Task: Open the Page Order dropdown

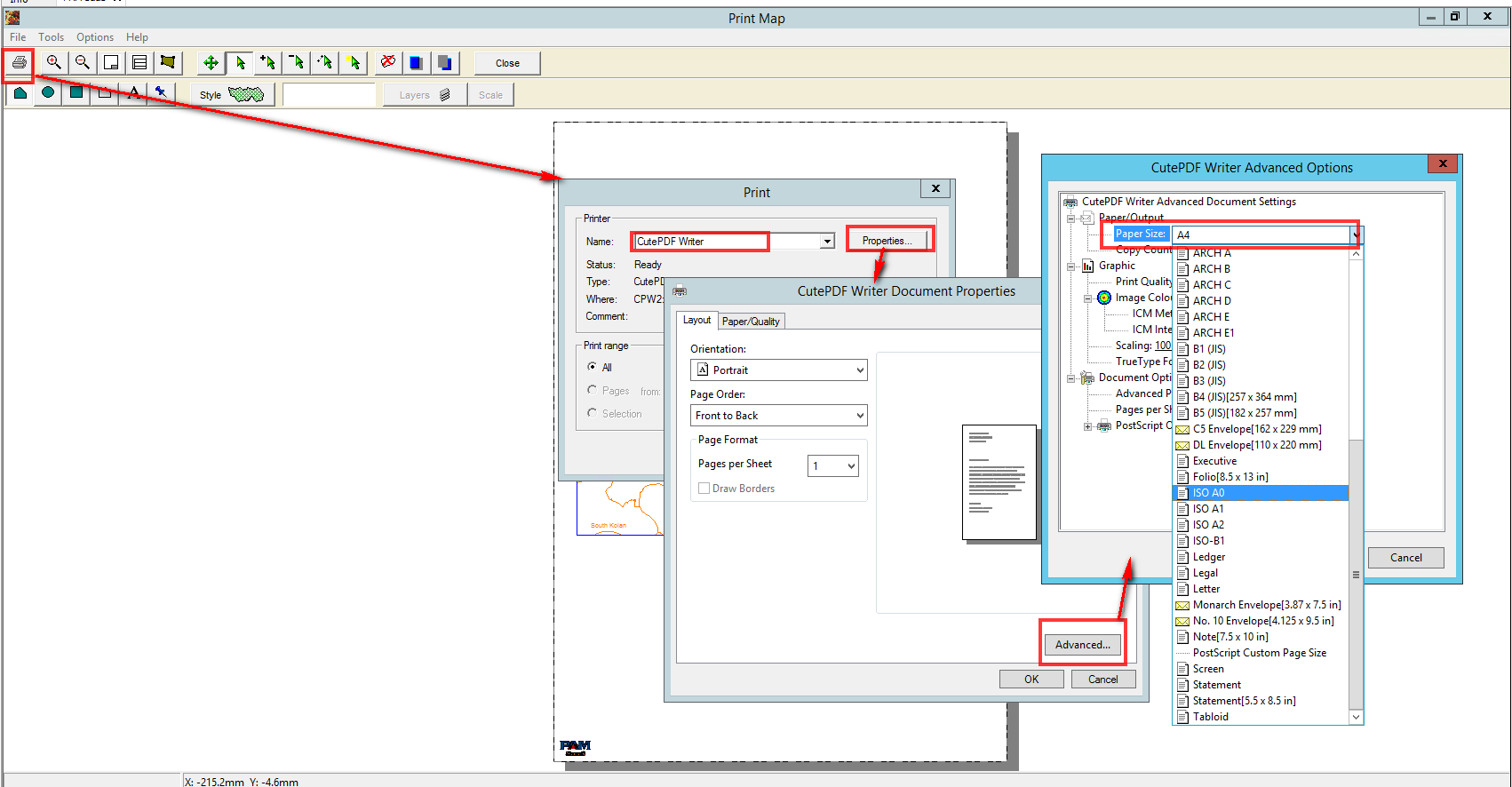Action: (778, 416)
